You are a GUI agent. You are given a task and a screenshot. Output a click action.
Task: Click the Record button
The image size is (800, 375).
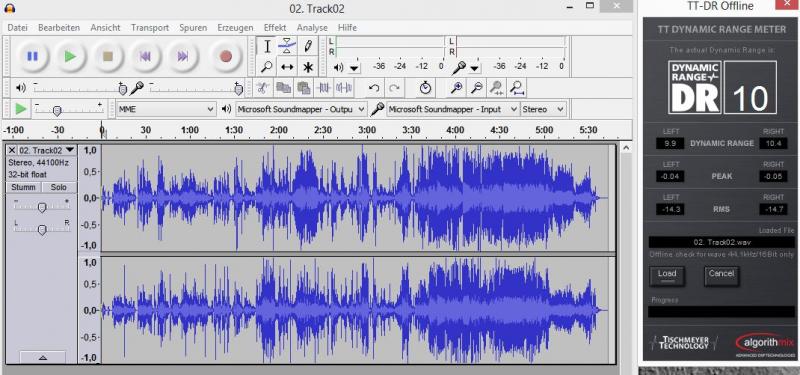[226, 56]
